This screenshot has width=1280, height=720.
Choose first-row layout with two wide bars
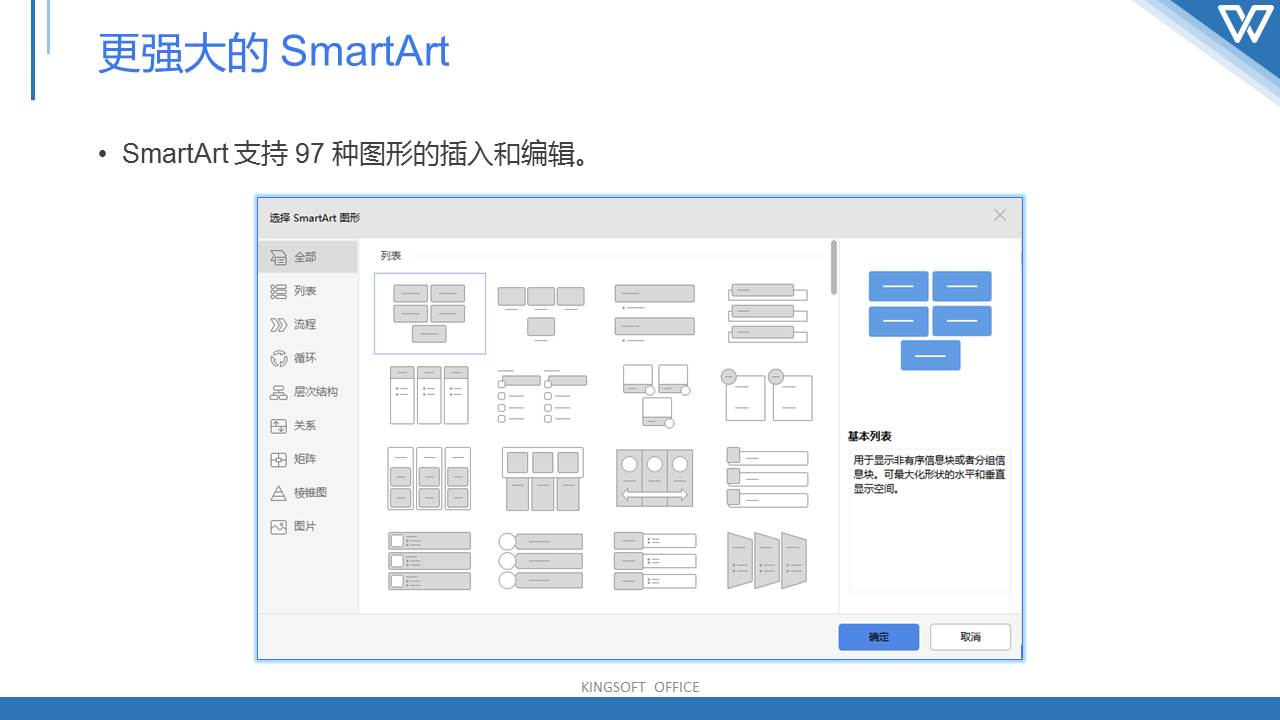coord(654,311)
